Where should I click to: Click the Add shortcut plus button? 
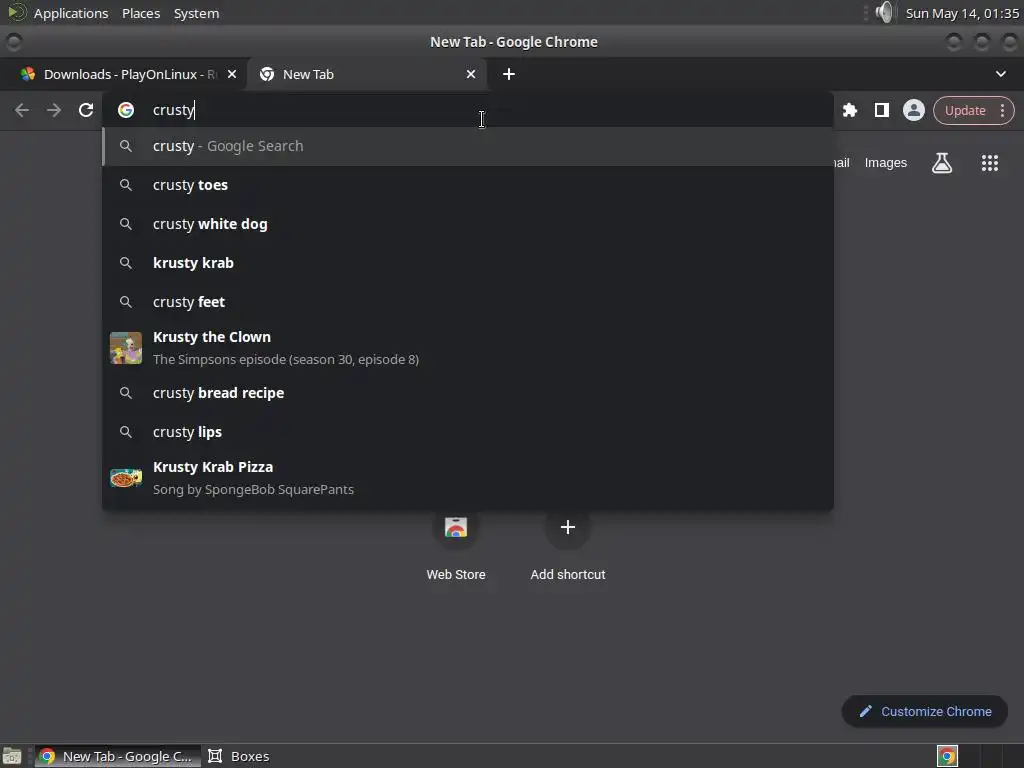tap(568, 527)
